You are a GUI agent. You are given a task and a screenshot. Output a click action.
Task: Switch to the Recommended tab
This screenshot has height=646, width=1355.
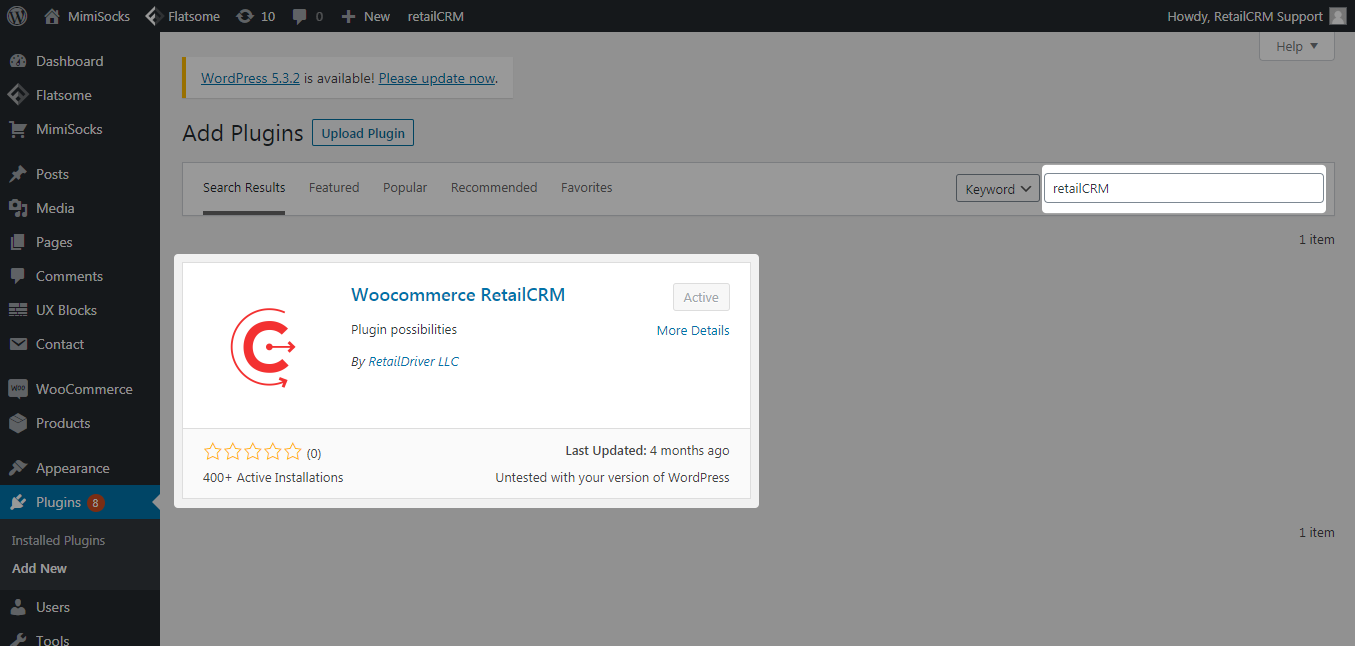[x=494, y=187]
